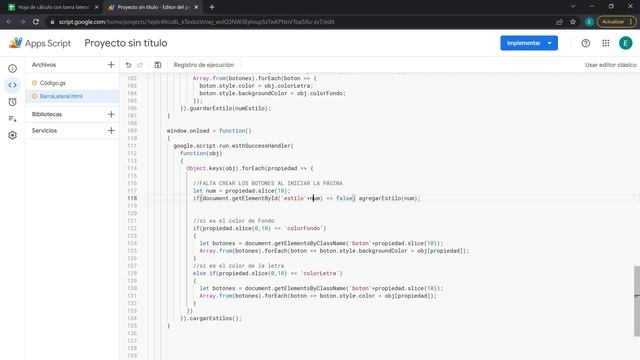Viewport: 640px width, 360px height.
Task: Add a service with Servicios plus
Action: 111,131
